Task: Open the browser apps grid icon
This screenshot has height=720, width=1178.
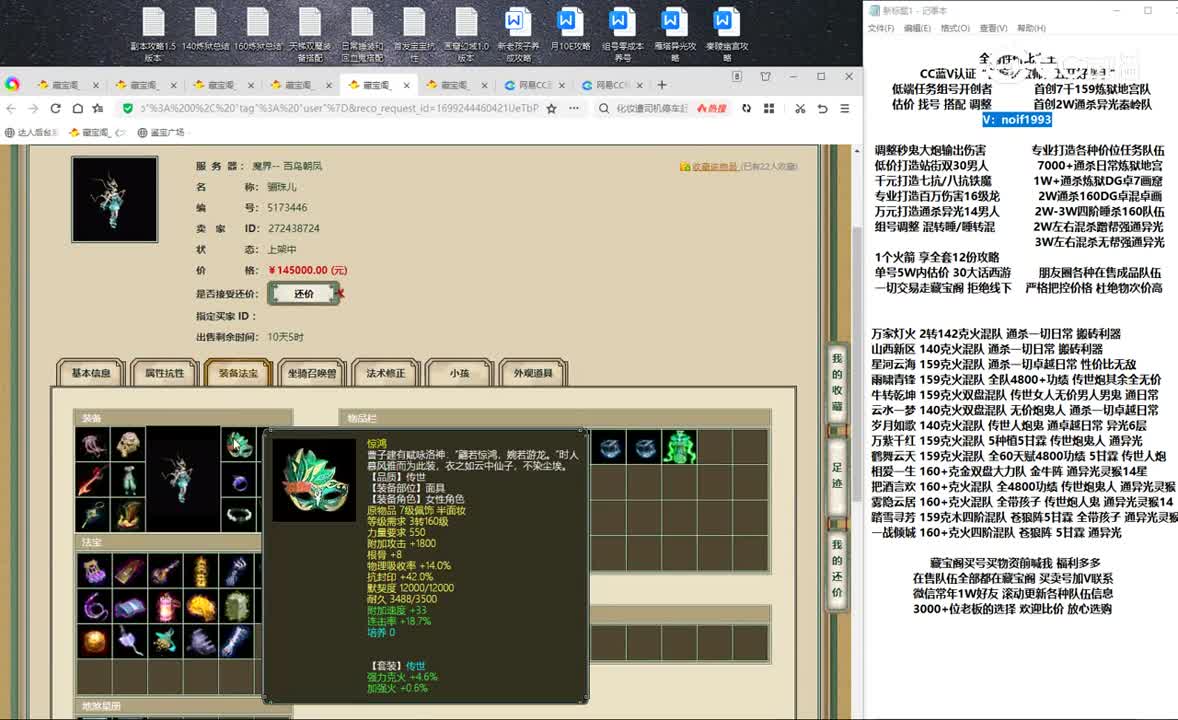Action: [769, 108]
